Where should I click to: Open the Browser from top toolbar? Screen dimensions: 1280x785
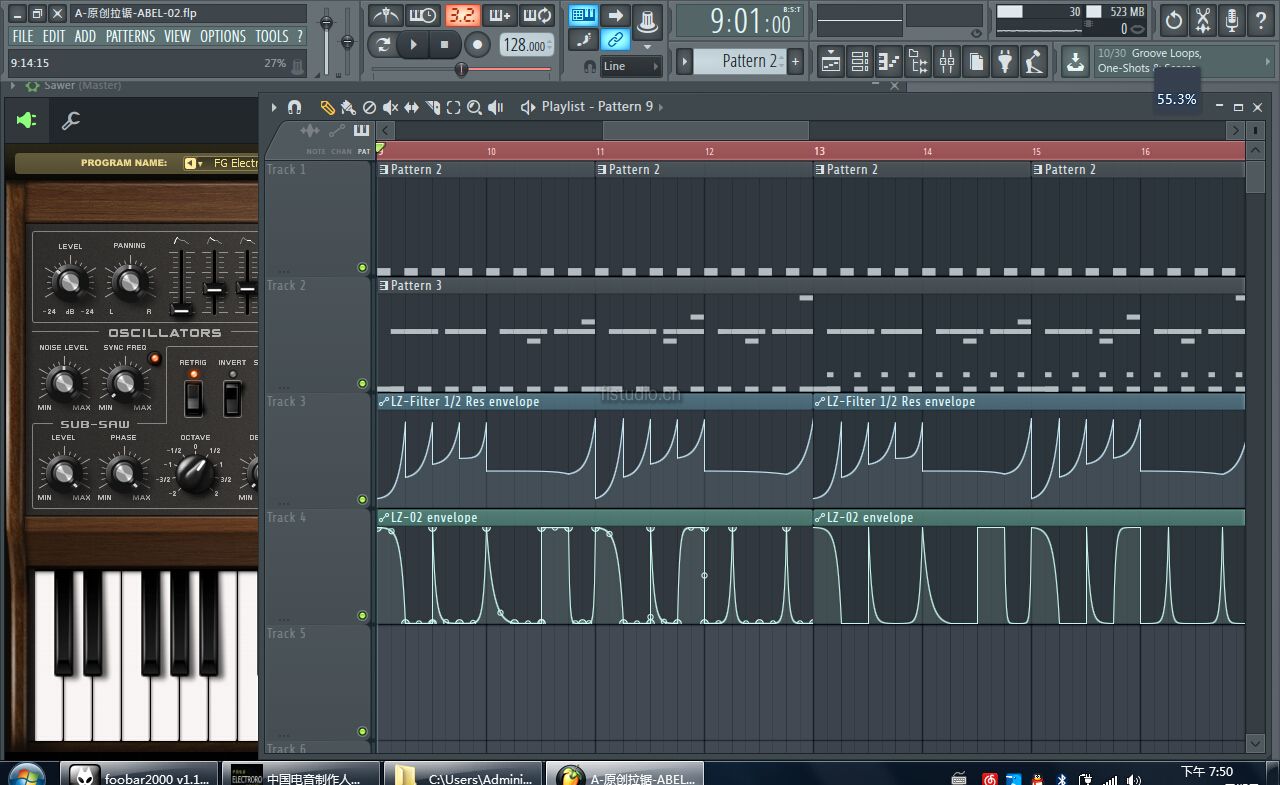pyautogui.click(x=918, y=62)
